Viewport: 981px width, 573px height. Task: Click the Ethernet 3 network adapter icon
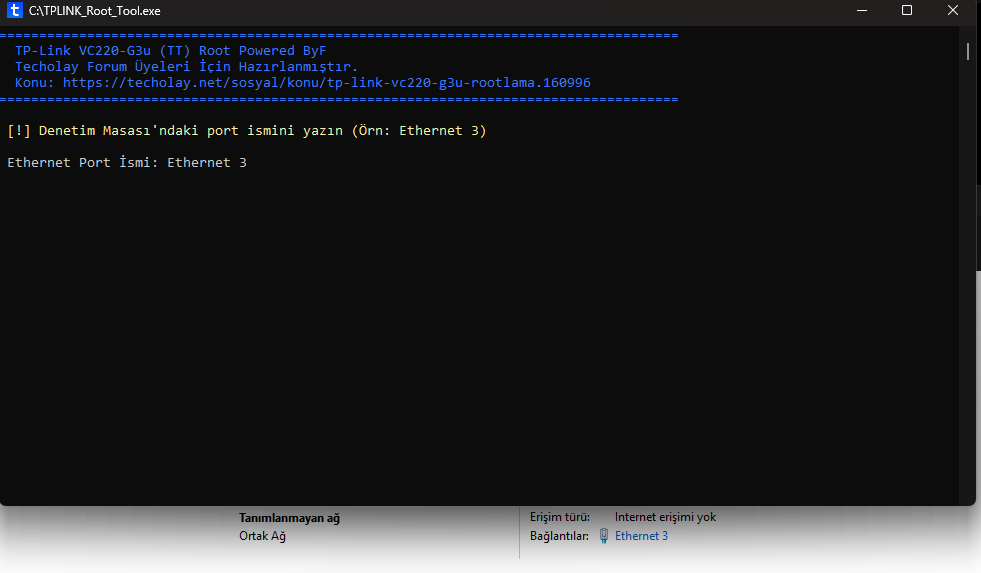(604, 536)
